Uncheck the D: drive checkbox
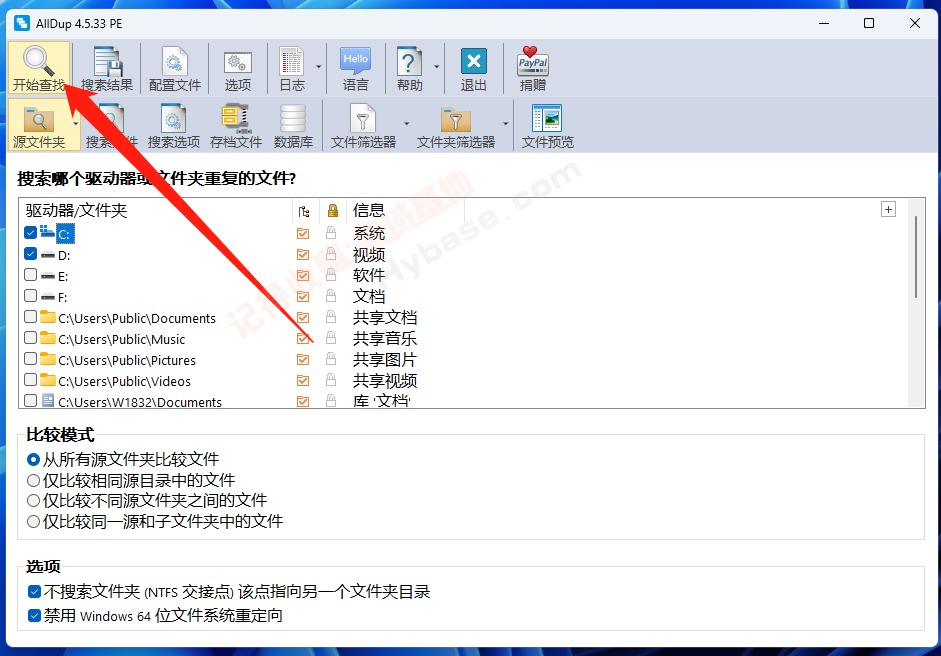This screenshot has width=941, height=656. click(31, 254)
